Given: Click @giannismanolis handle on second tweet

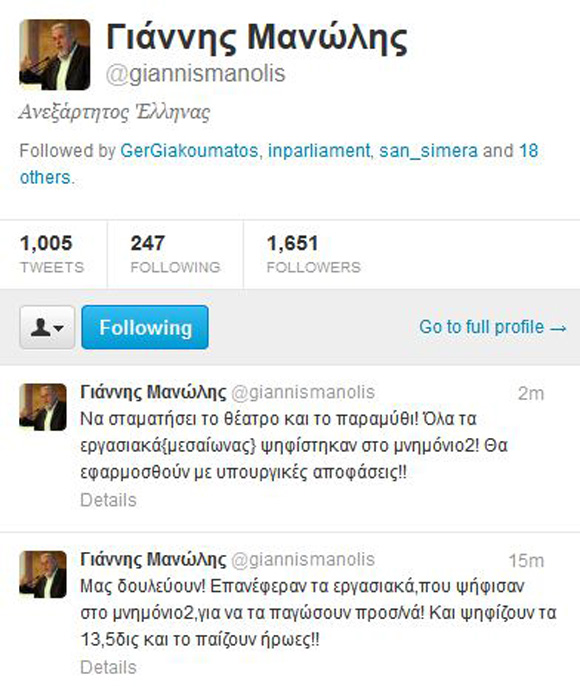Looking at the screenshot, I should click(303, 560).
